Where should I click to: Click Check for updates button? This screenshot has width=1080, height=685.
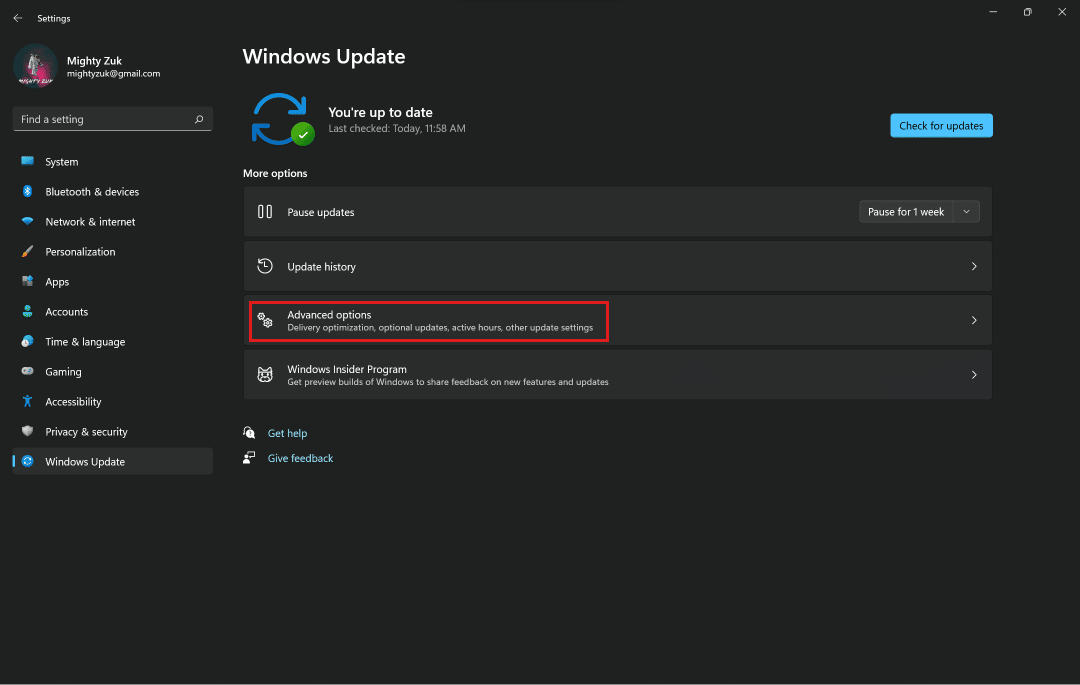coord(941,125)
